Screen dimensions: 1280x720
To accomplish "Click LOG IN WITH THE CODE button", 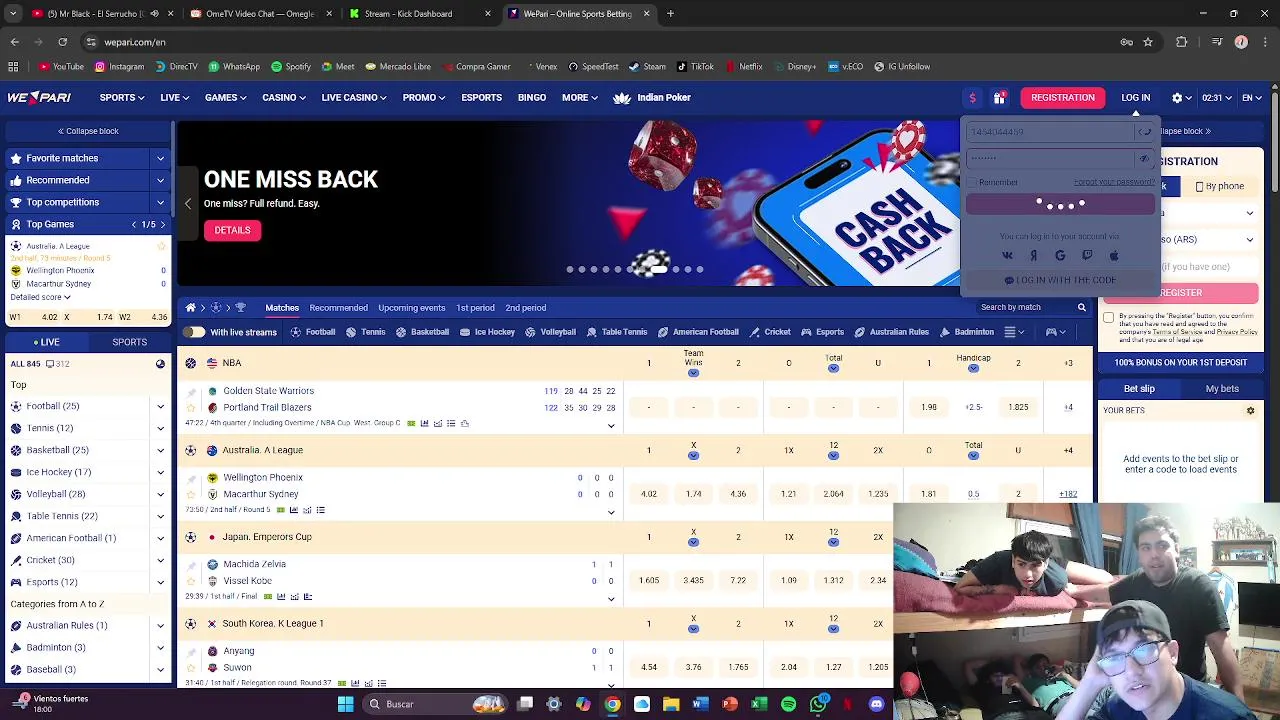I will [x=1060, y=280].
